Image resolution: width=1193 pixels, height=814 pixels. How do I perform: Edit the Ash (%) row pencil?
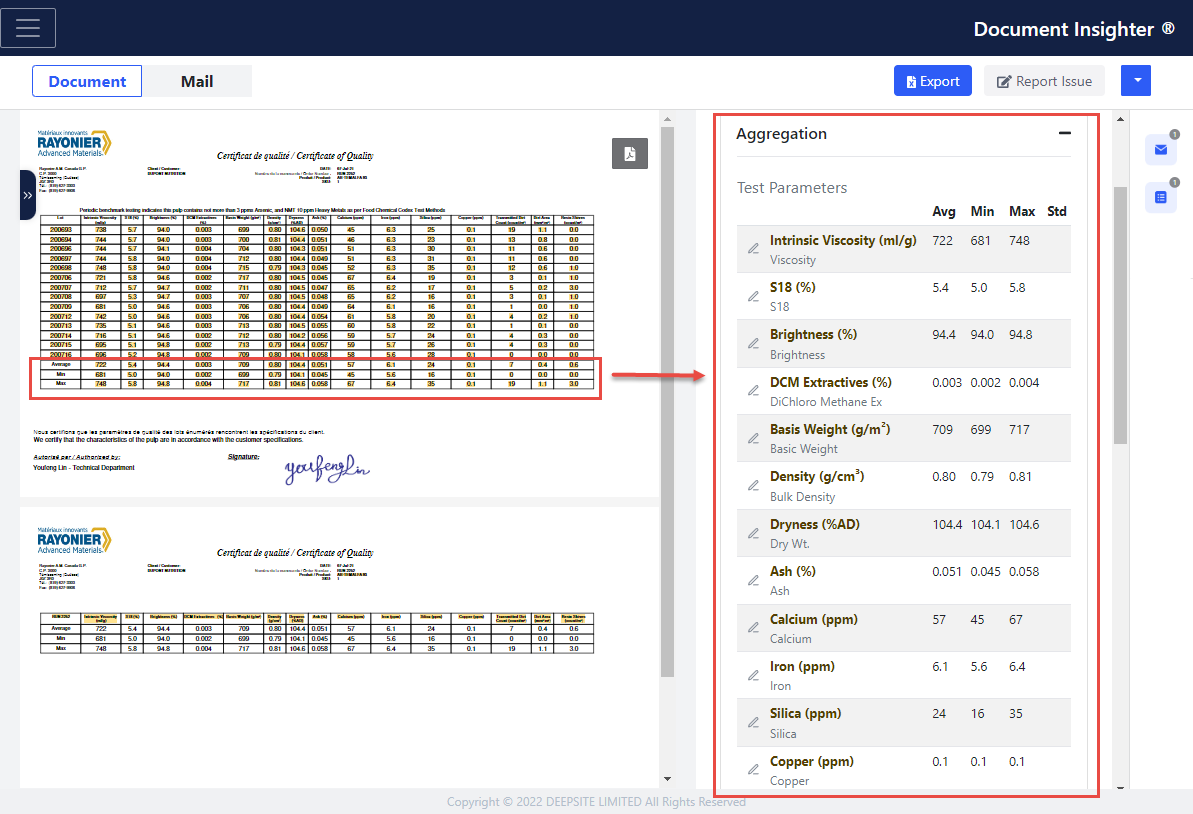[x=754, y=581]
